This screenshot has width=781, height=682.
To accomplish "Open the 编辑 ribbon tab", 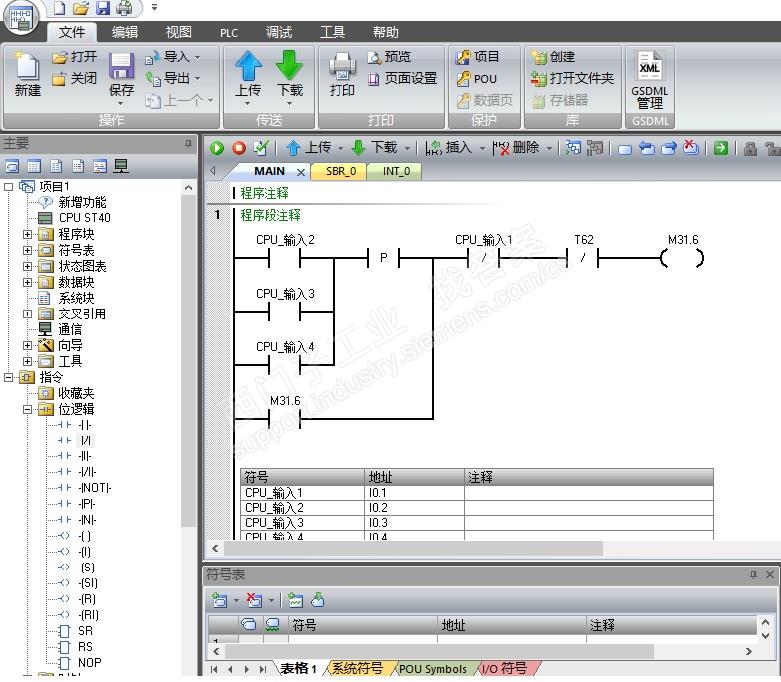I will (x=125, y=32).
